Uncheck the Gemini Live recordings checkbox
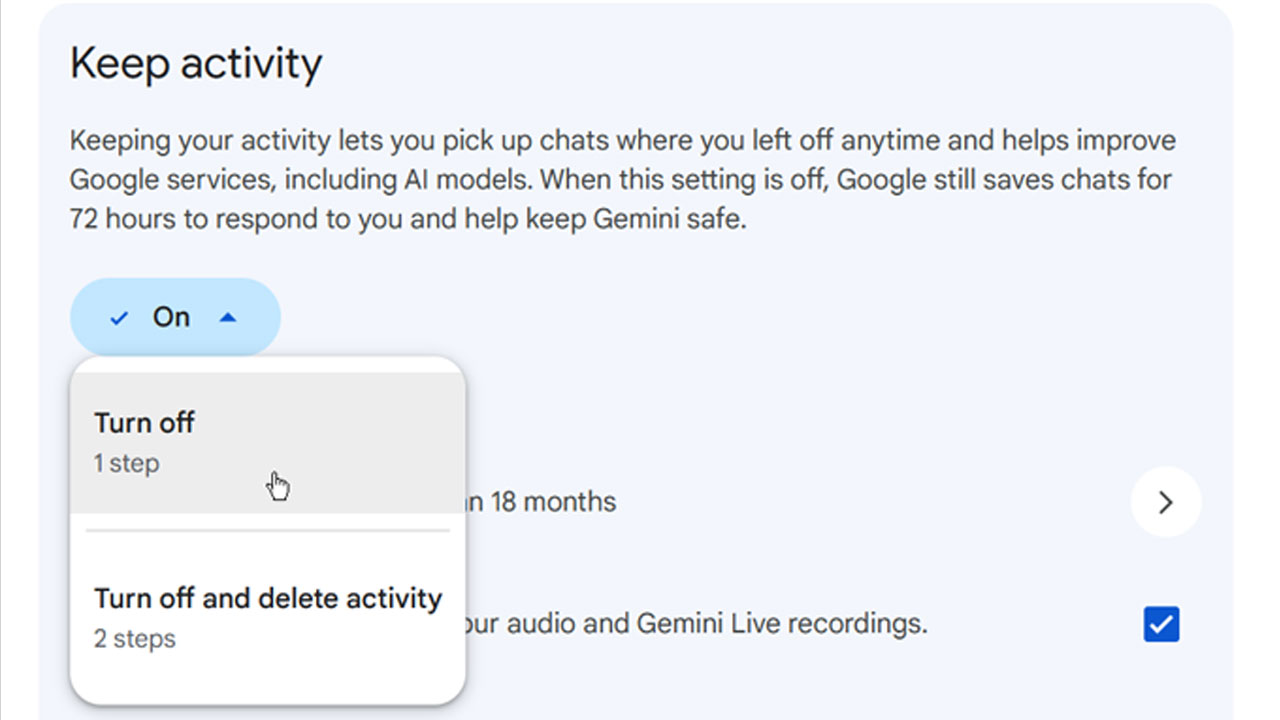 (1161, 625)
